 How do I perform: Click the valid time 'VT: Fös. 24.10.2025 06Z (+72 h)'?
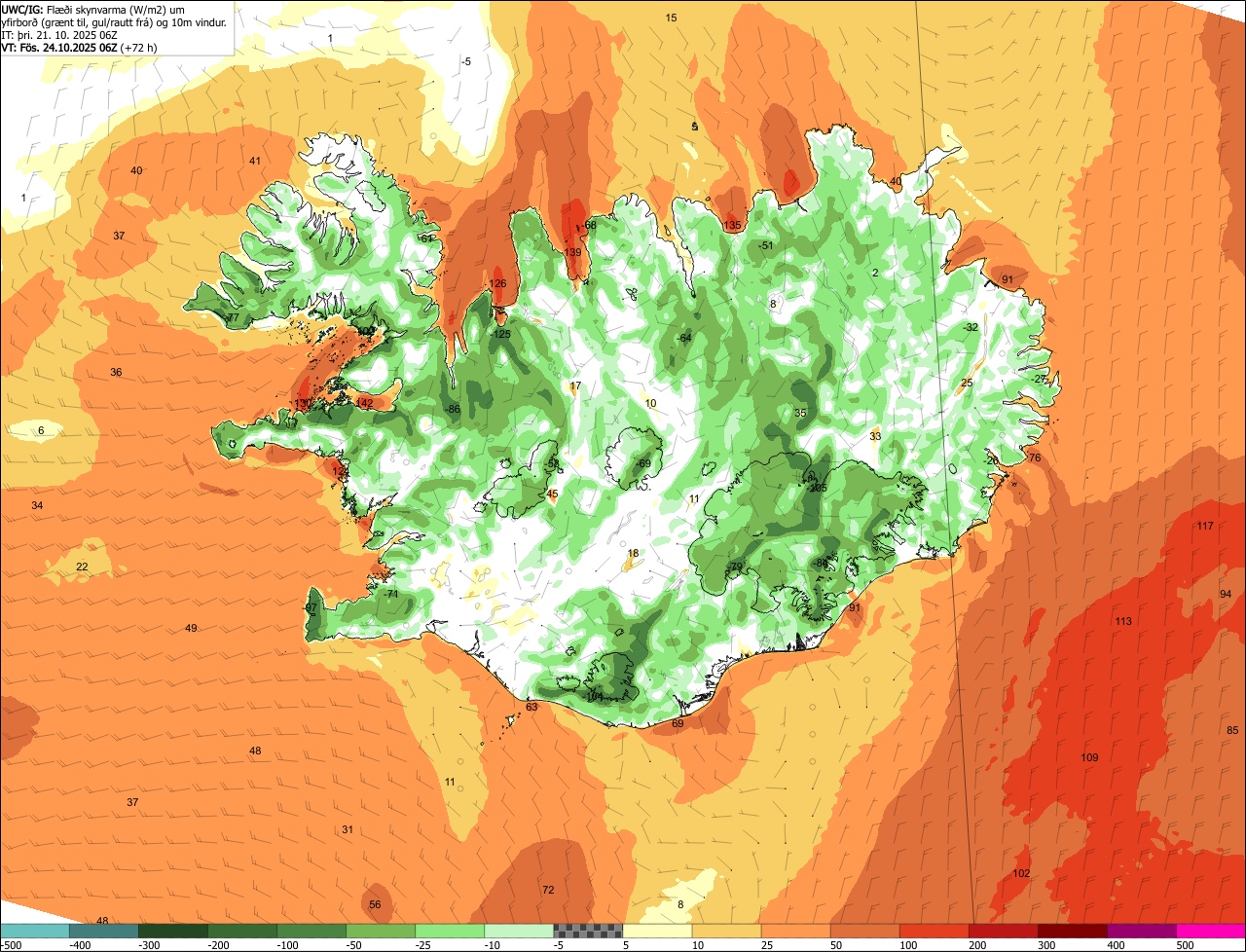click(x=79, y=47)
